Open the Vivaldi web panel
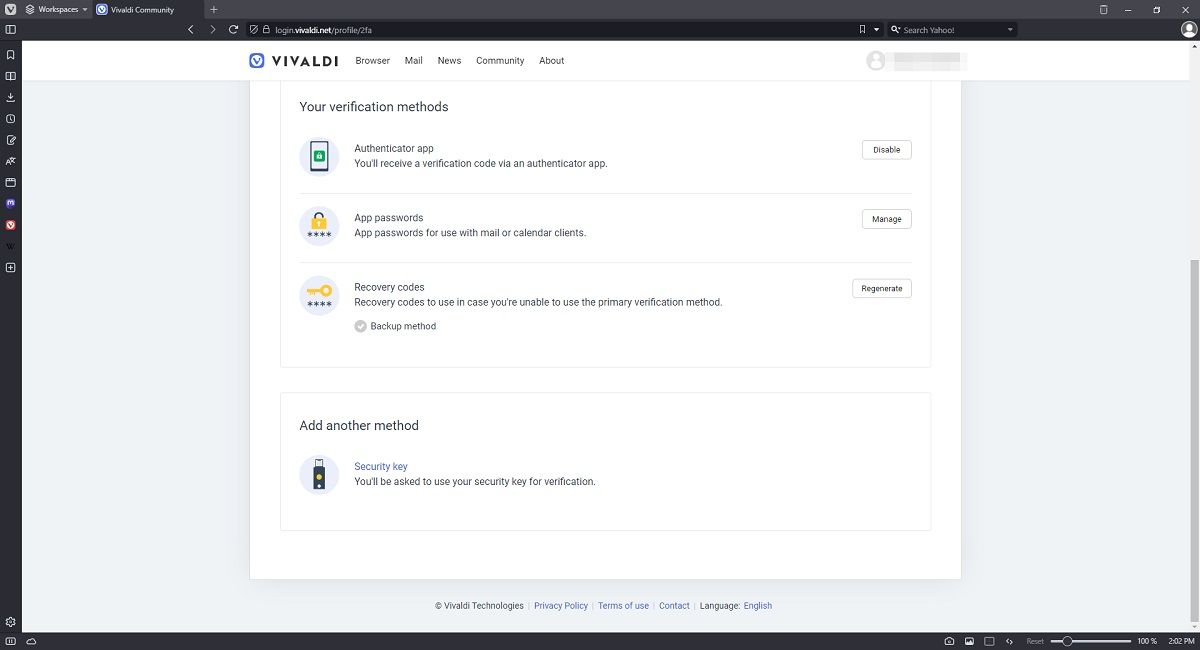Image resolution: width=1200 pixels, height=650 pixels. tap(10, 225)
